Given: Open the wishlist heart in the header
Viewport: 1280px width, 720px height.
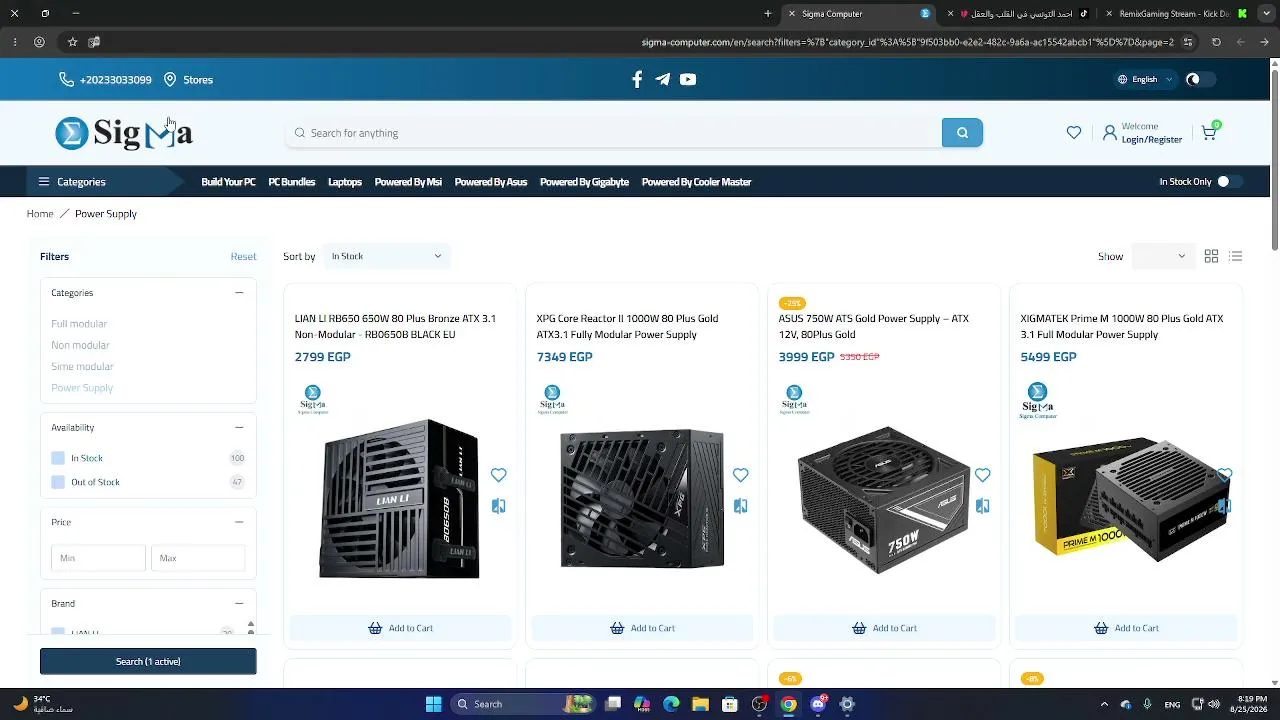Looking at the screenshot, I should (x=1074, y=133).
